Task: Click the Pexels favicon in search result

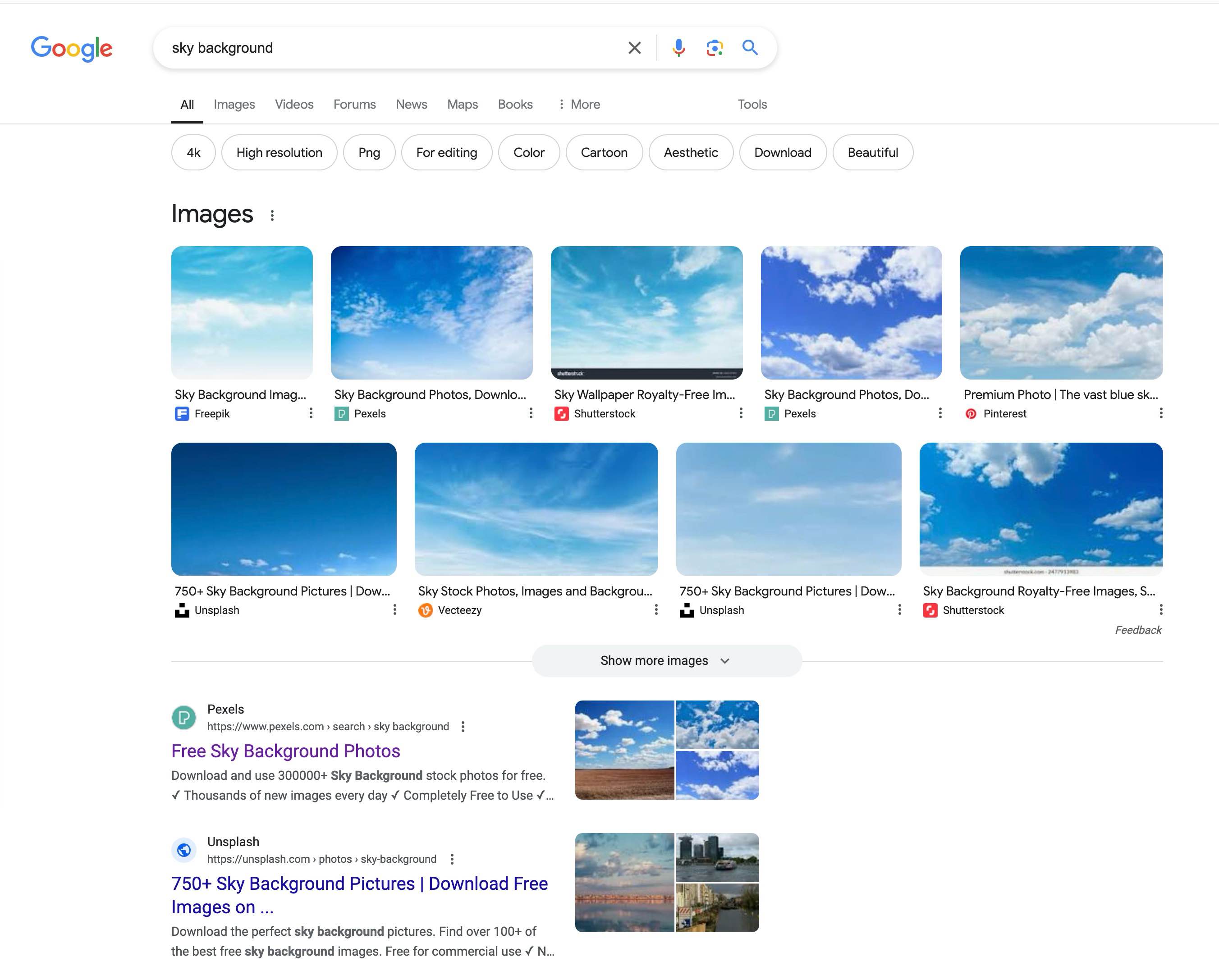Action: (x=184, y=718)
